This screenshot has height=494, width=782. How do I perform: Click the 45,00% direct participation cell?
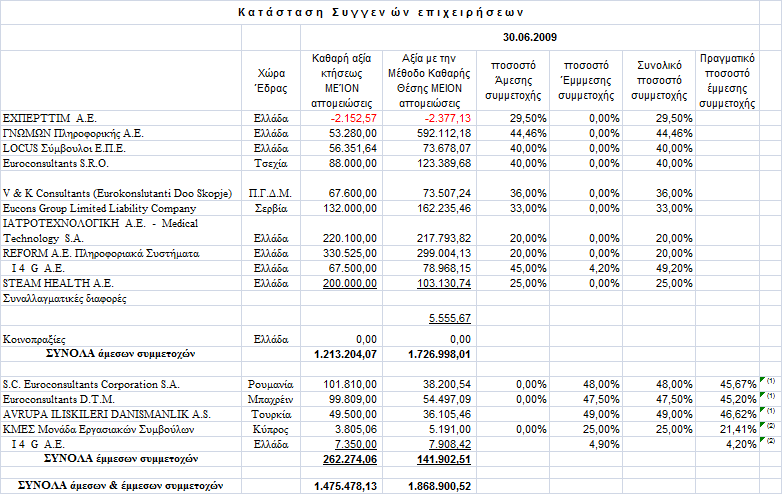pyautogui.click(x=528, y=268)
